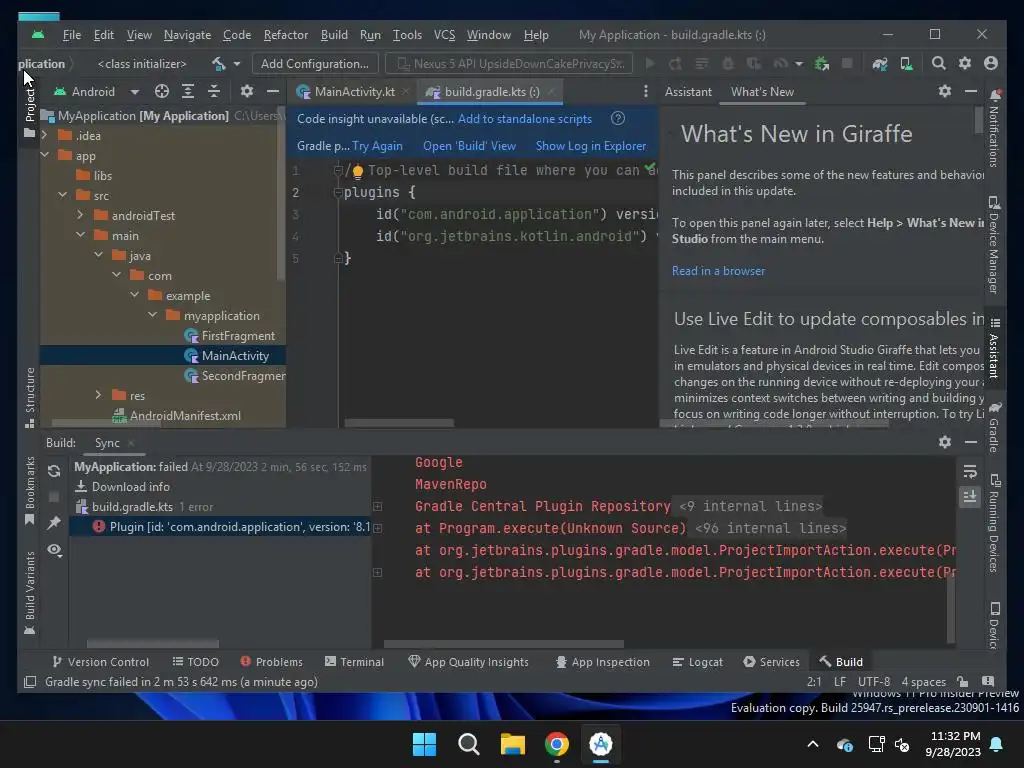The height and width of the screenshot is (768, 1024).
Task: Open the Android project view dropdown
Action: pyautogui.click(x=97, y=91)
